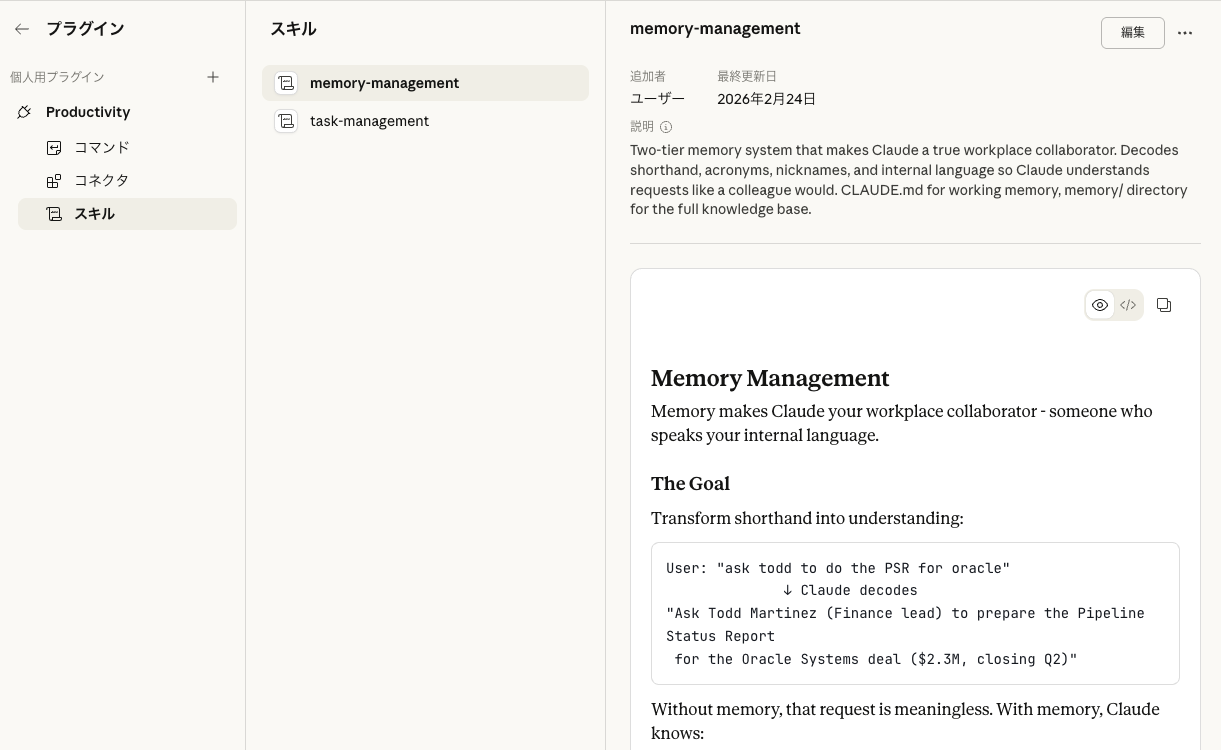Switch to raw code view toggle
The height and width of the screenshot is (750, 1221).
[x=1128, y=305]
